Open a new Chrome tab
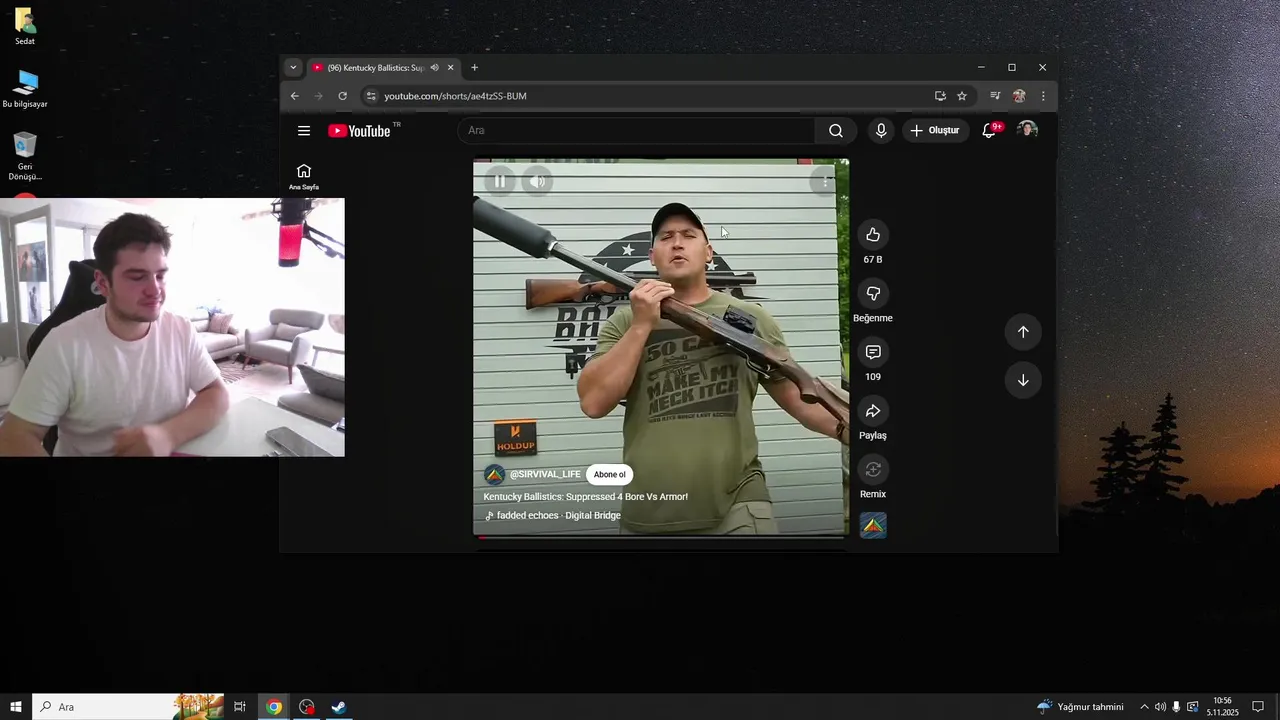 click(474, 68)
